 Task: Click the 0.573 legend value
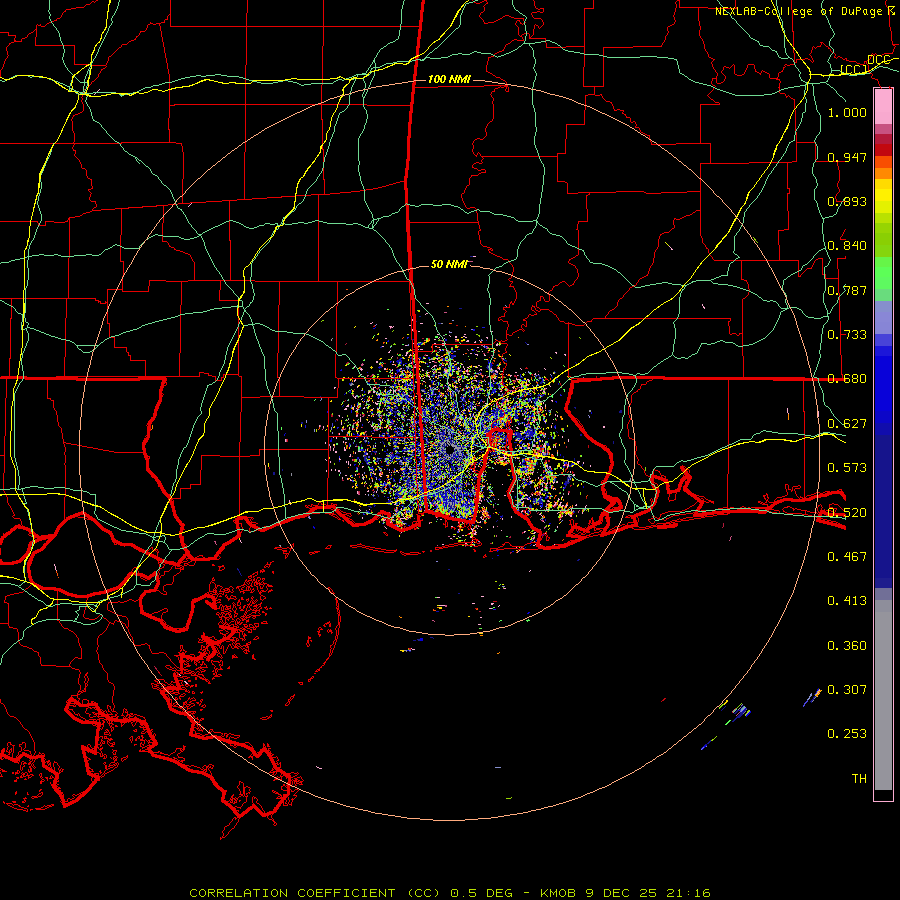point(847,468)
